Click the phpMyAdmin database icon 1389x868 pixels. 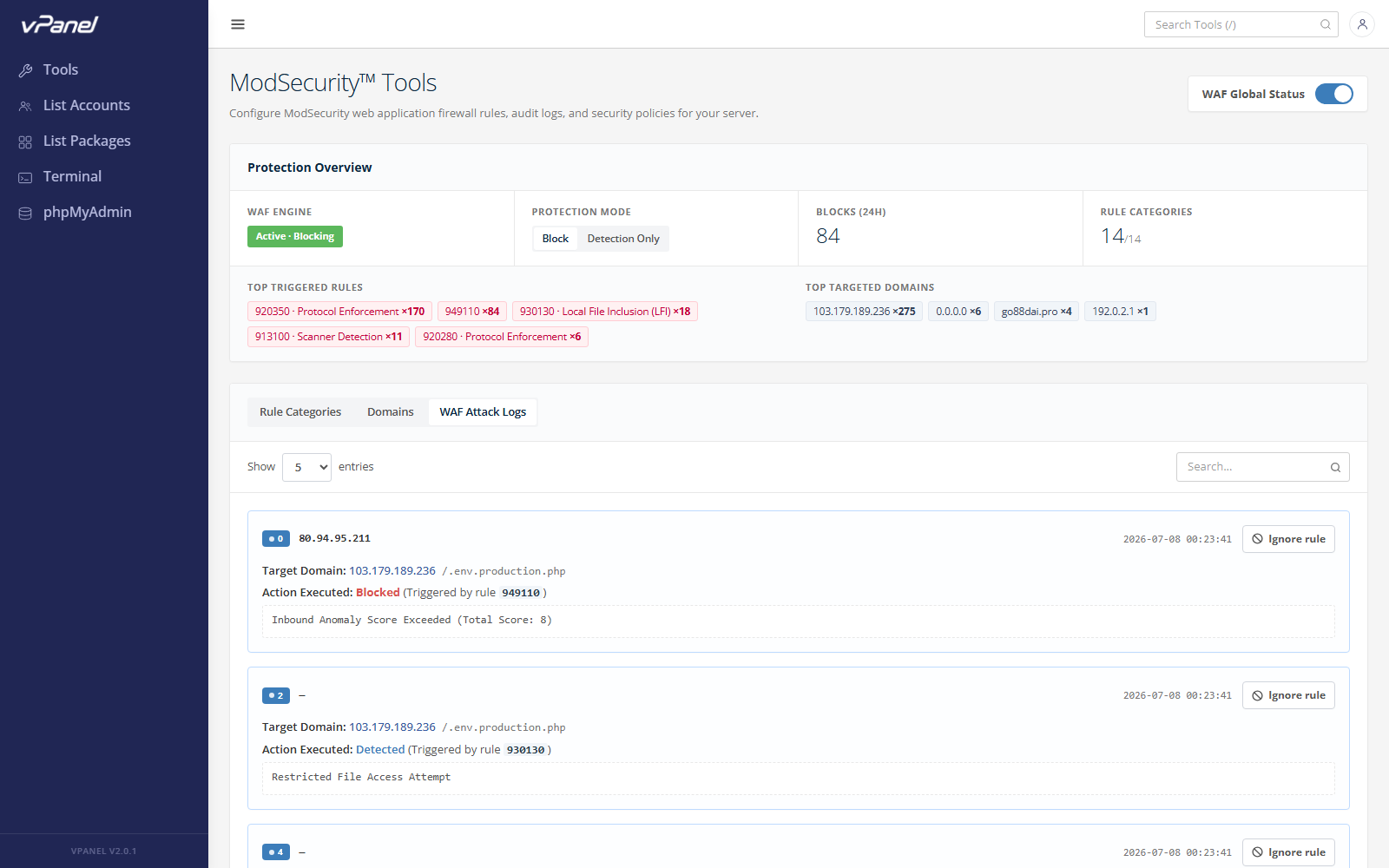[25, 213]
